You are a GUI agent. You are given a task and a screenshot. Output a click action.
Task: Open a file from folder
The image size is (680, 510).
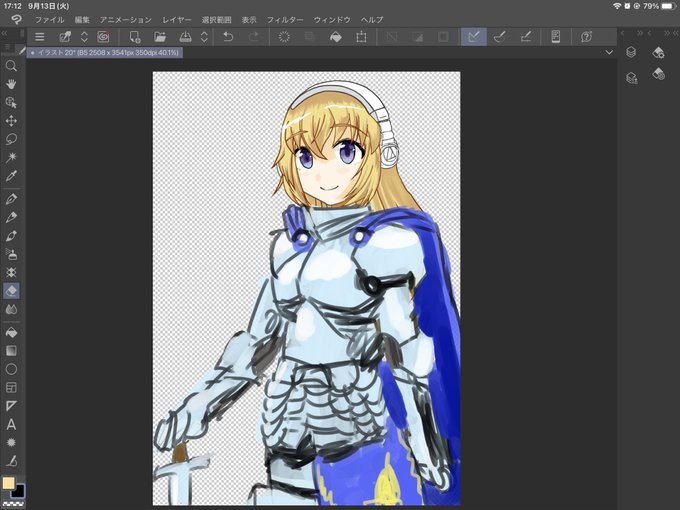click(160, 37)
